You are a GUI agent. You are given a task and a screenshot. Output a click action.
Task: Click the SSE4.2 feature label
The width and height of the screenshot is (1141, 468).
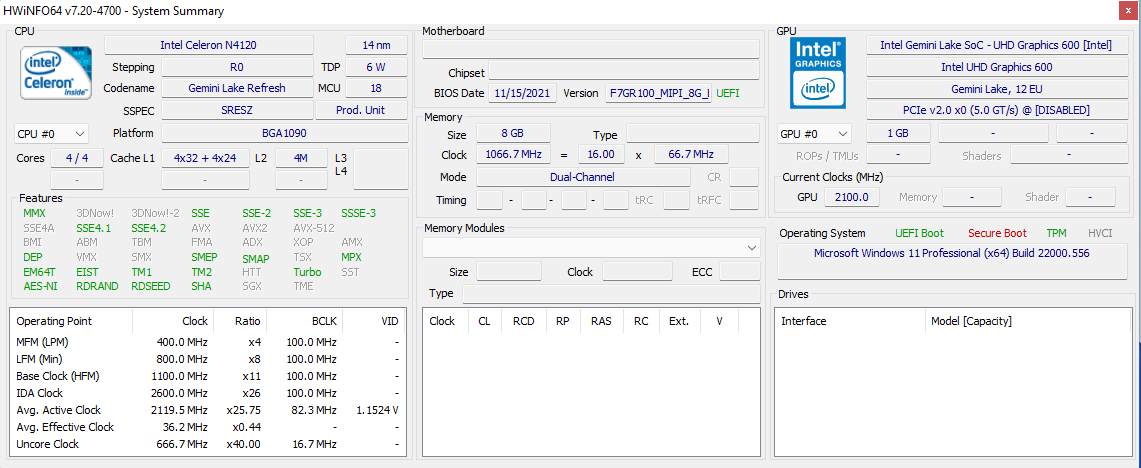pos(148,228)
